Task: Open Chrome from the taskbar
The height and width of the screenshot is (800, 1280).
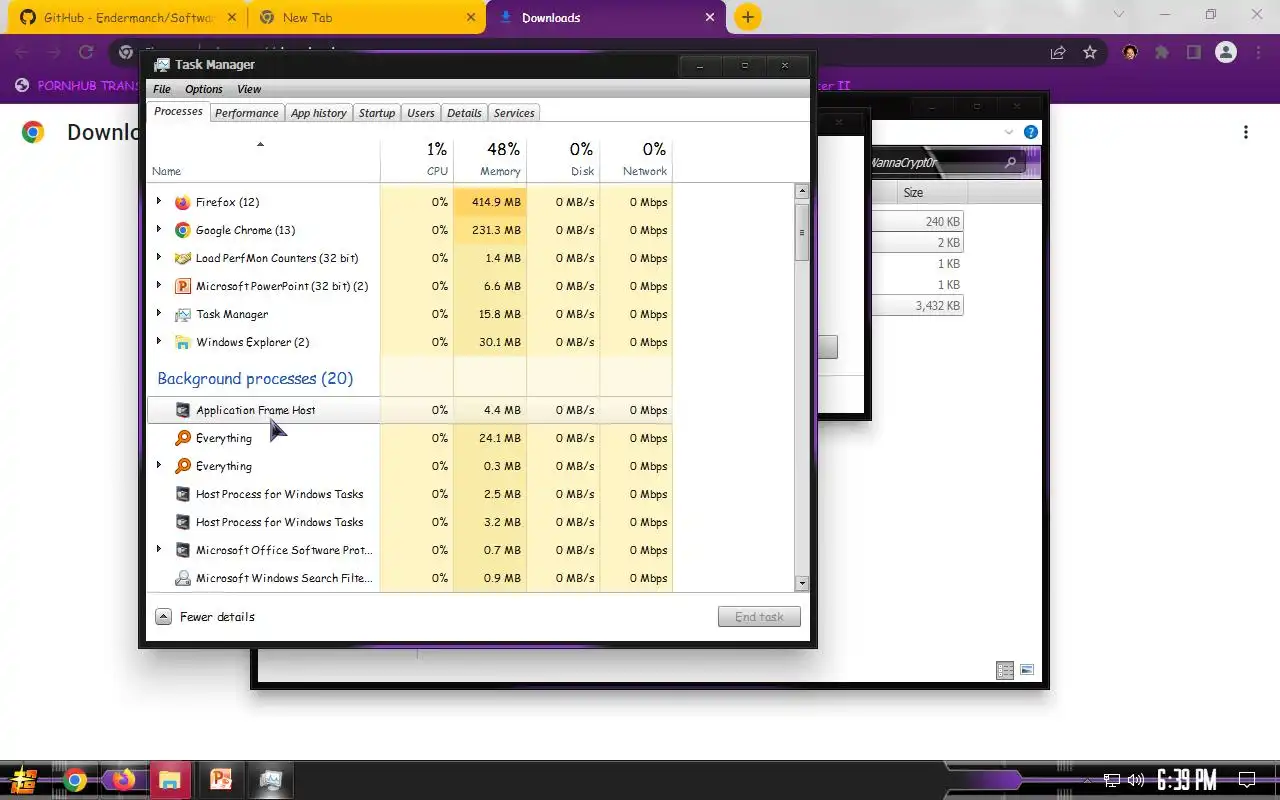Action: [75, 780]
